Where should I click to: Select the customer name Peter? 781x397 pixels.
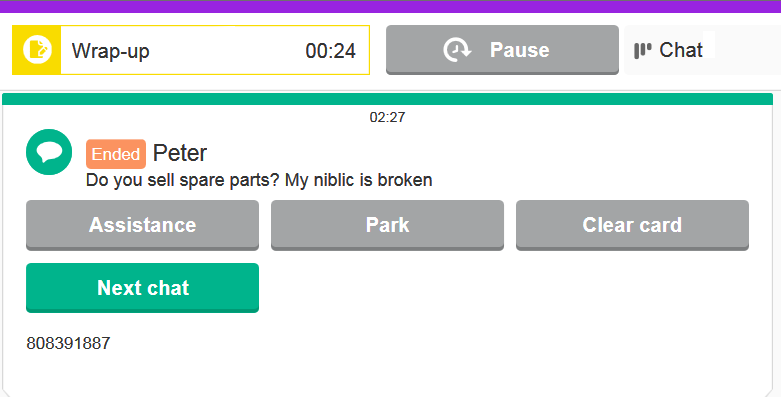(x=180, y=153)
